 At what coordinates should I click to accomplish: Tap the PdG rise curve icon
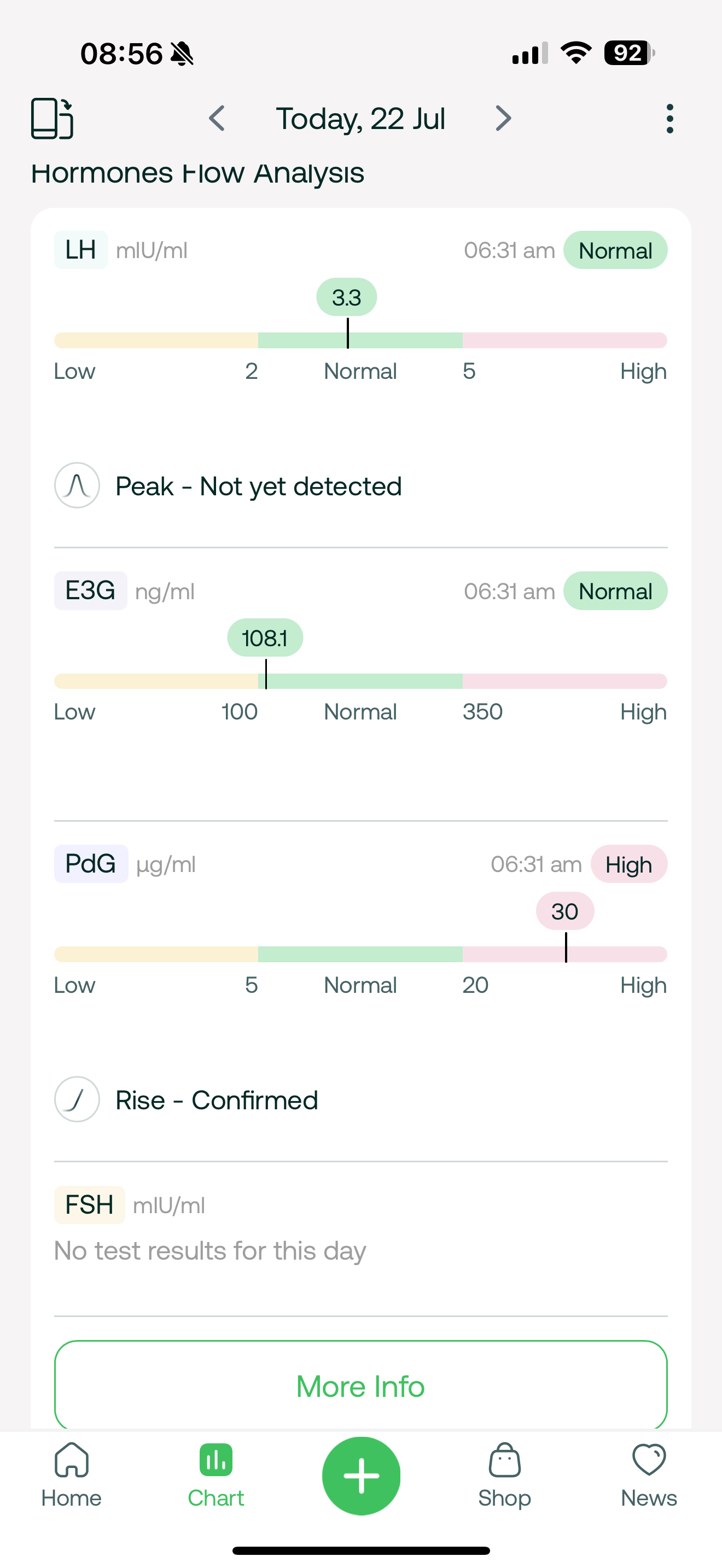(77, 1099)
